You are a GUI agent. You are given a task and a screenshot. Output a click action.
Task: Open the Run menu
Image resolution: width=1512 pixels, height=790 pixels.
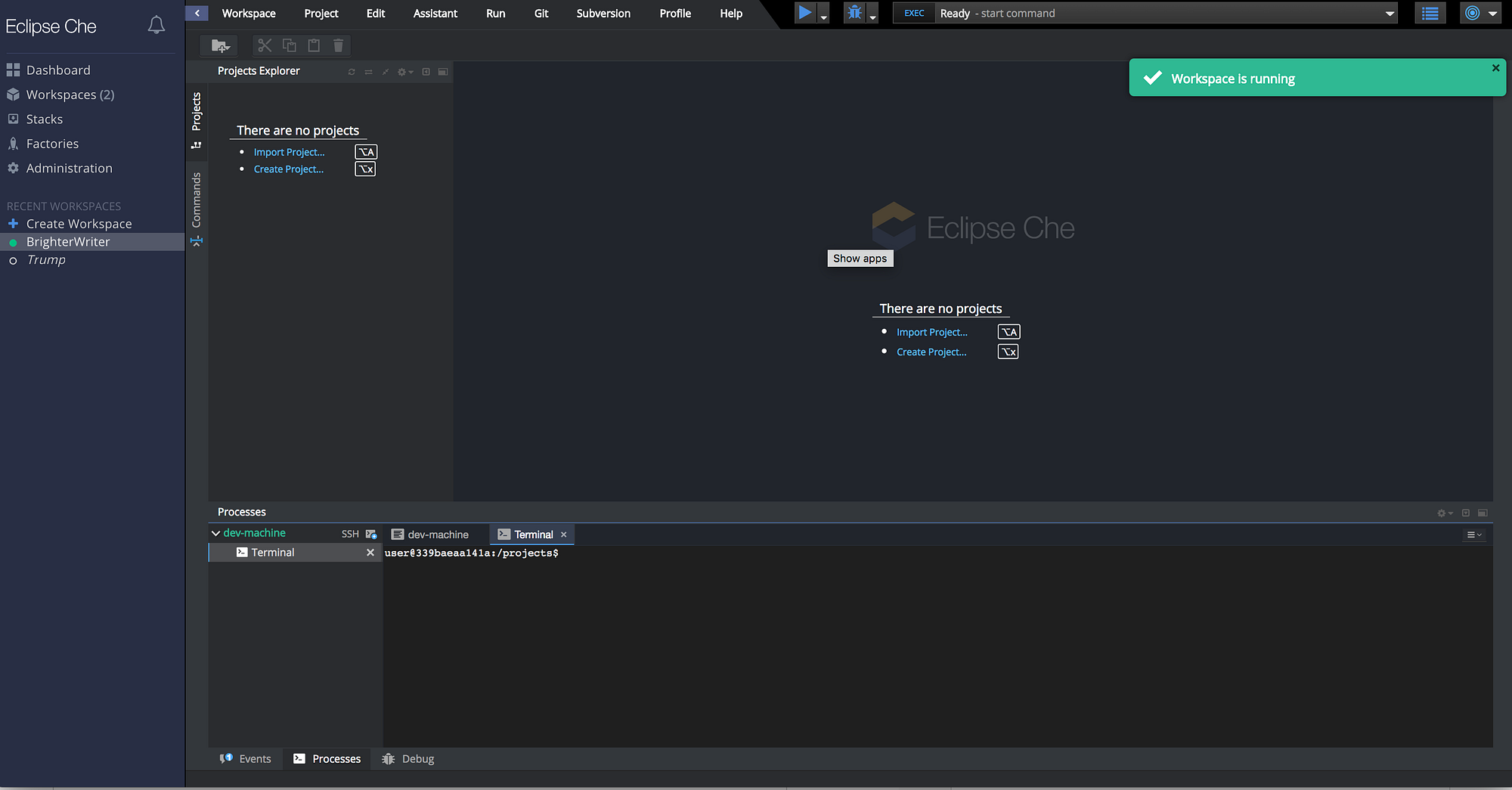pyautogui.click(x=496, y=14)
